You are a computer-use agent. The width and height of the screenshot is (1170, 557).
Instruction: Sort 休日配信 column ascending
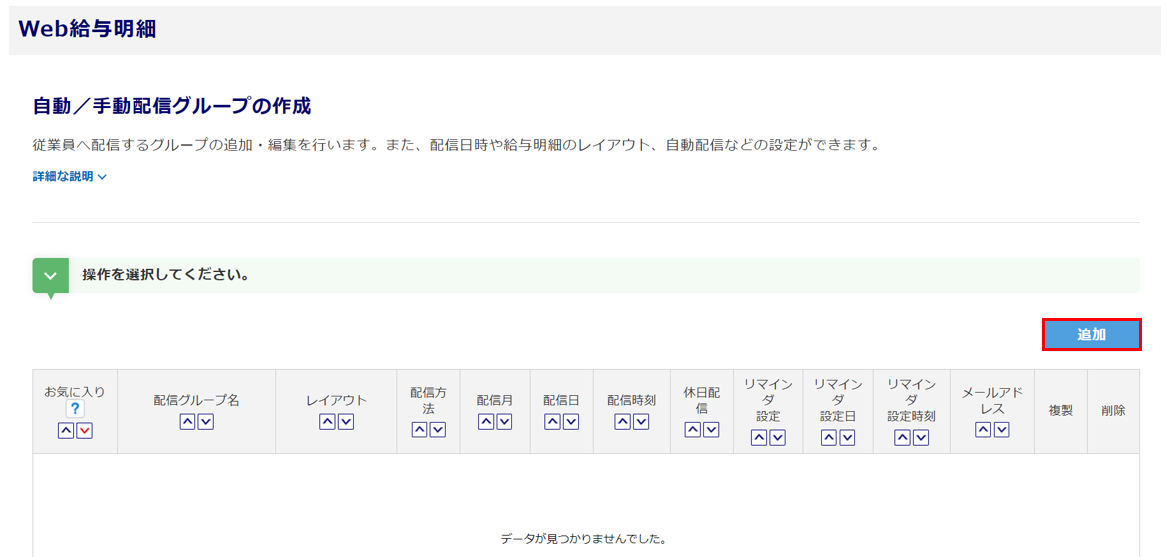coord(692,430)
